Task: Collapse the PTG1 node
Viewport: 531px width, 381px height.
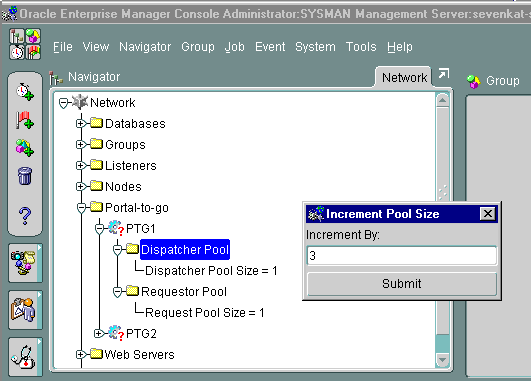Action: click(99, 229)
